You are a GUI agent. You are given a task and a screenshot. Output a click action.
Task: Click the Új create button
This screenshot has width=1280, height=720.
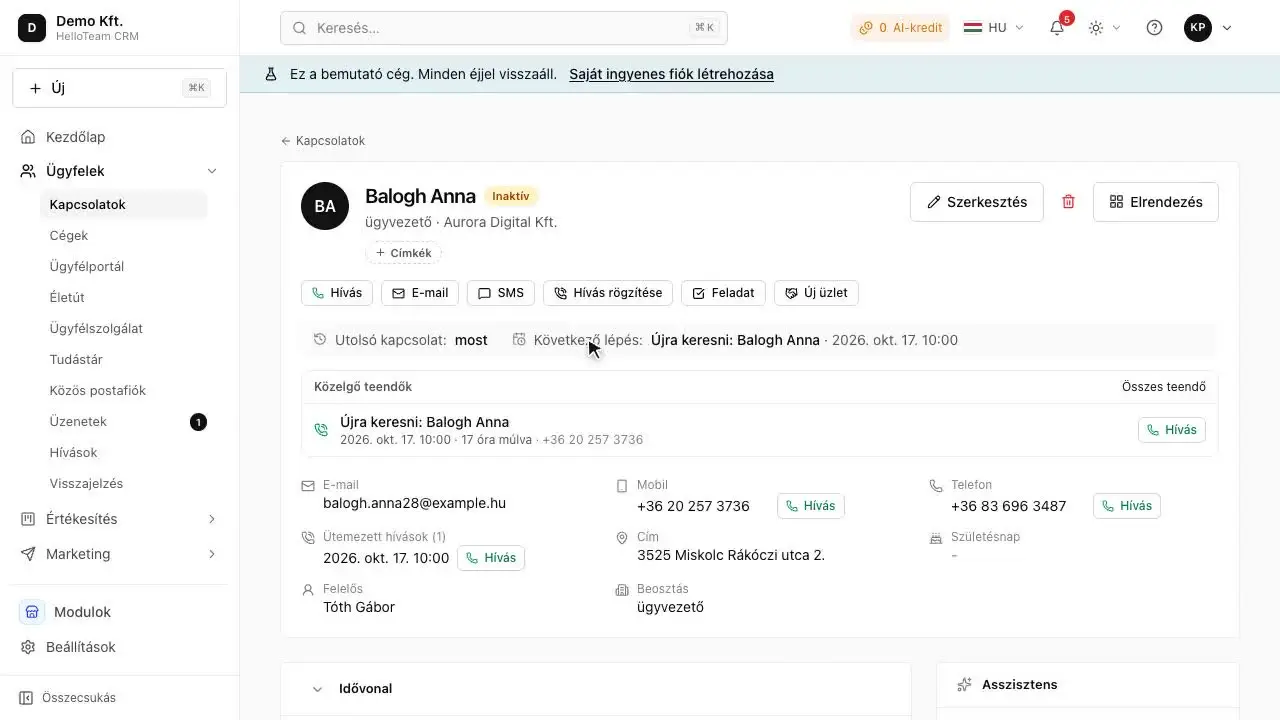(119, 88)
